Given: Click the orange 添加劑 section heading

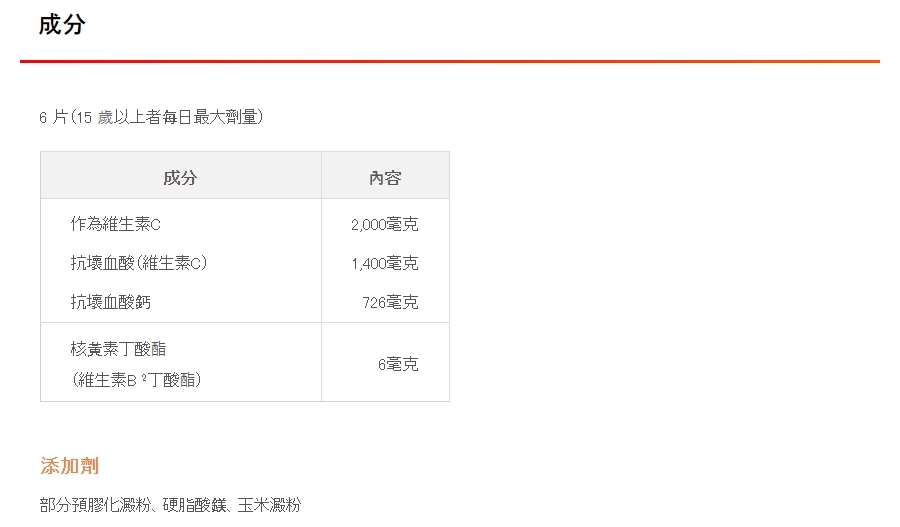Looking at the screenshot, I should tap(69, 466).
